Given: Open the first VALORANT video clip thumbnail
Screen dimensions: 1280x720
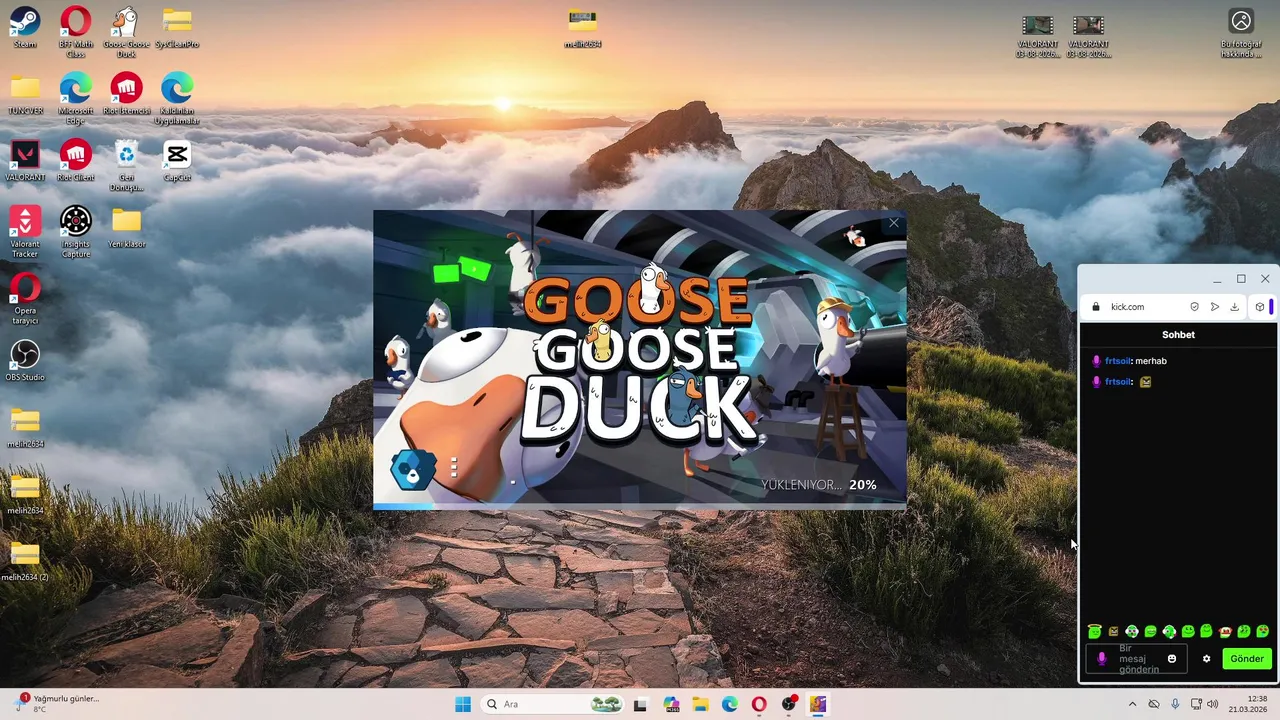Looking at the screenshot, I should pyautogui.click(x=1037, y=35).
